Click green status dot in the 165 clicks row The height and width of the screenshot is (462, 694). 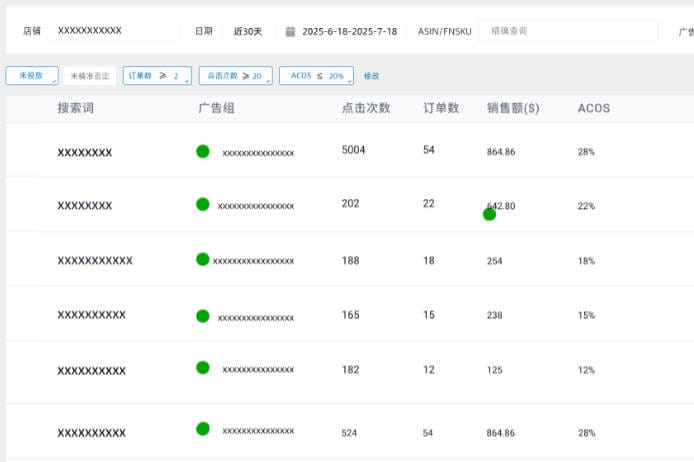point(203,316)
